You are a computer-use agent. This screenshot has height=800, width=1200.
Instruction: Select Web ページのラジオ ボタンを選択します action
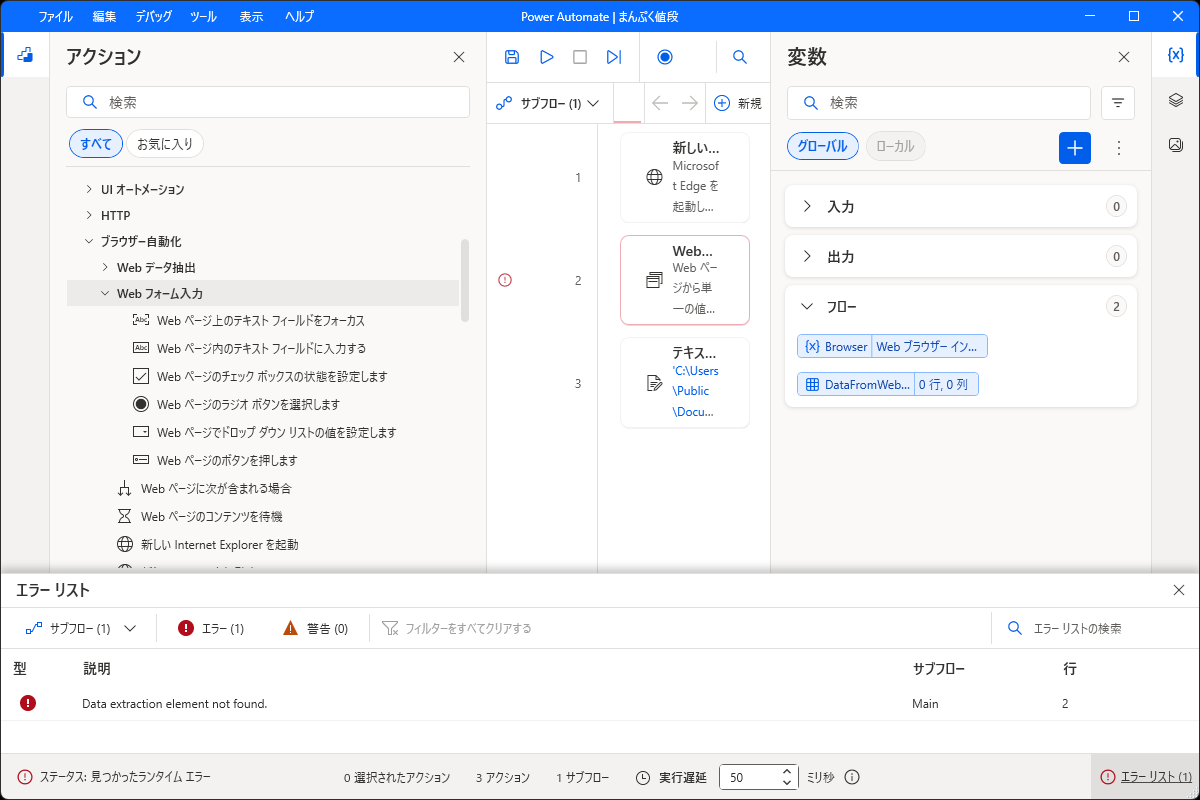(x=248, y=405)
